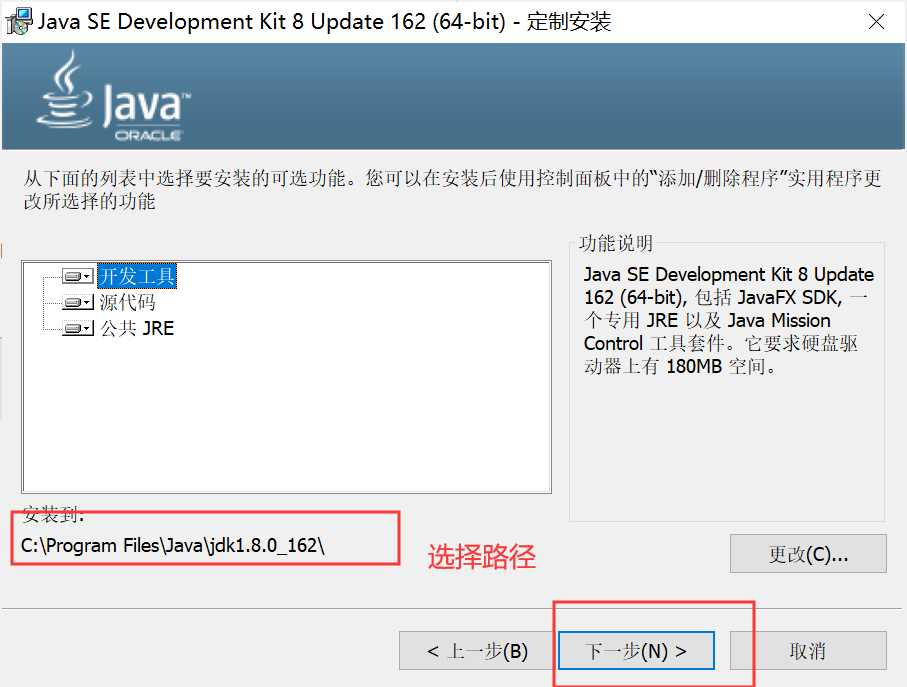Click the 更改(C)... button
This screenshot has height=687, width=907.
[808, 553]
